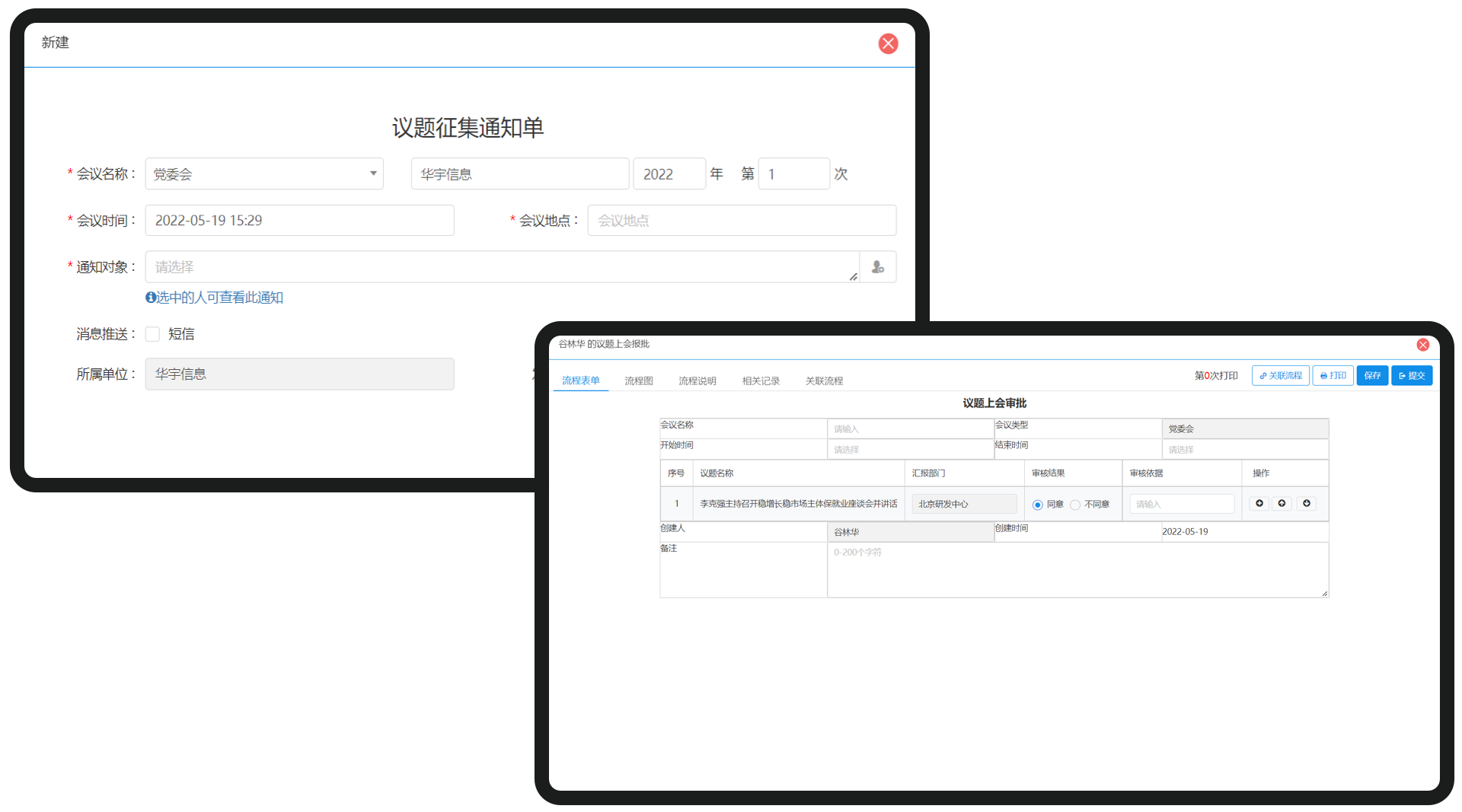Click the 会议名称 请输入 field in 议题上会审批

point(911,429)
